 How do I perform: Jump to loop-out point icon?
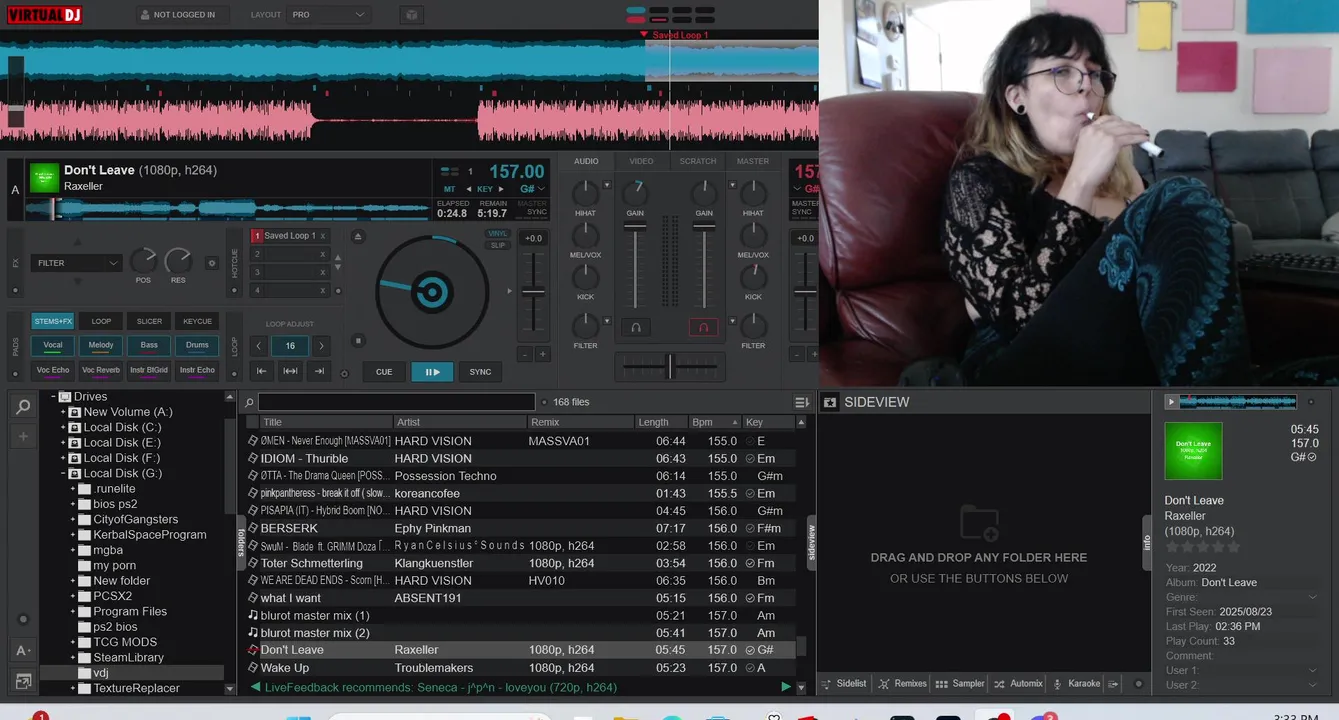pos(319,371)
